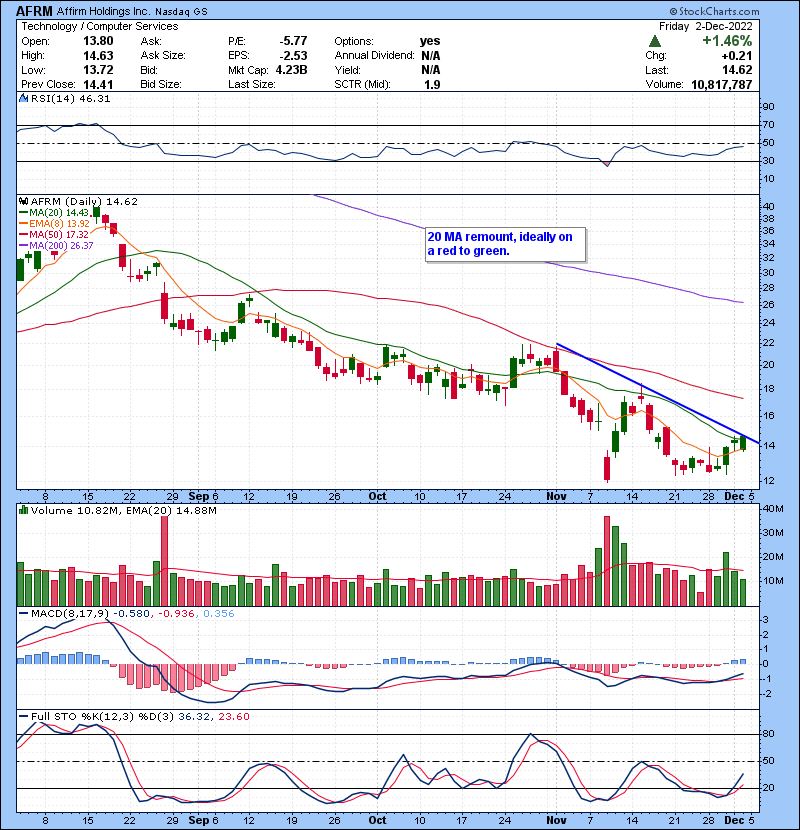
Task: Click the MA(200) 26.37 legend entry
Action: 61,246
